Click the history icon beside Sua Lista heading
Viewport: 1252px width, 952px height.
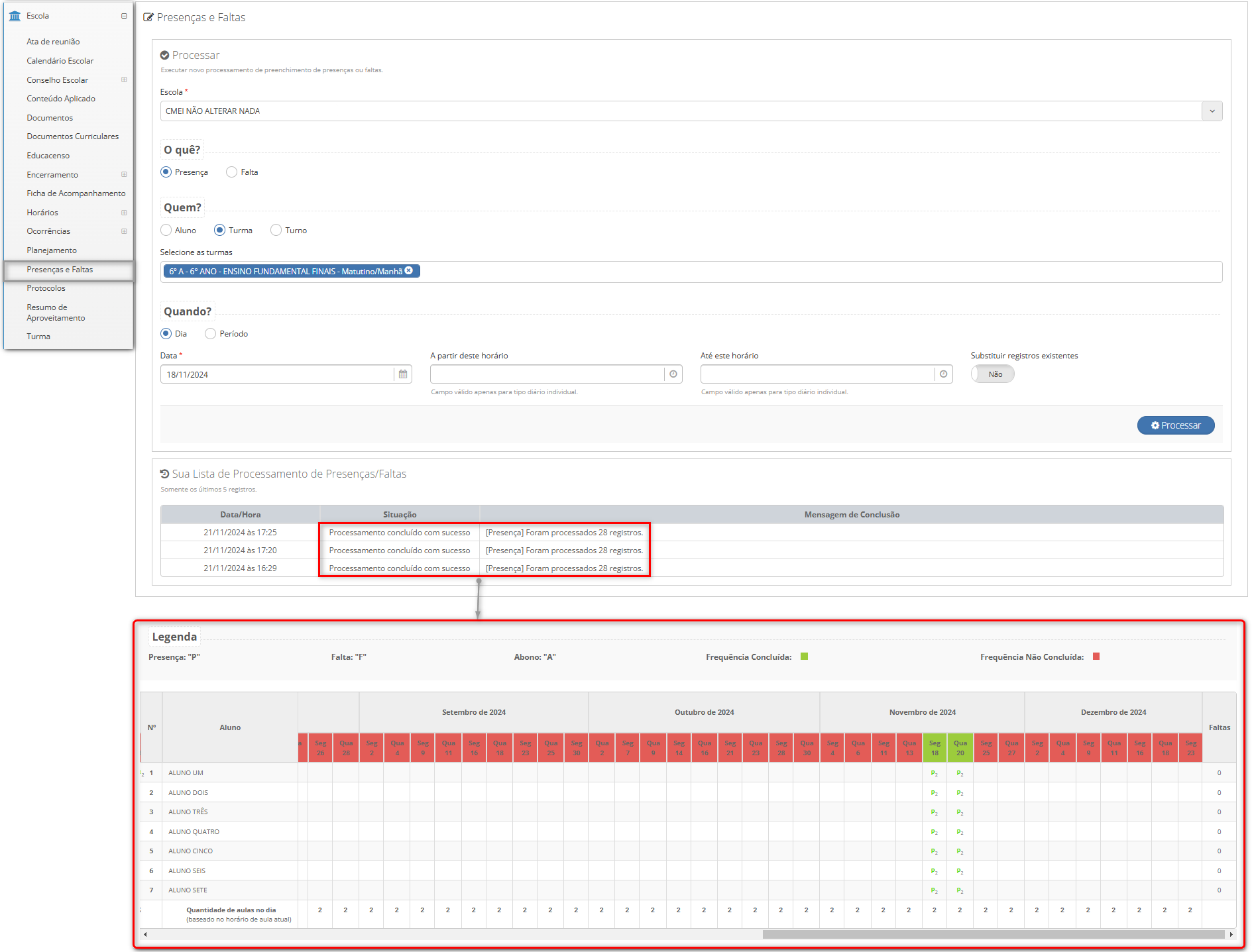tap(164, 474)
